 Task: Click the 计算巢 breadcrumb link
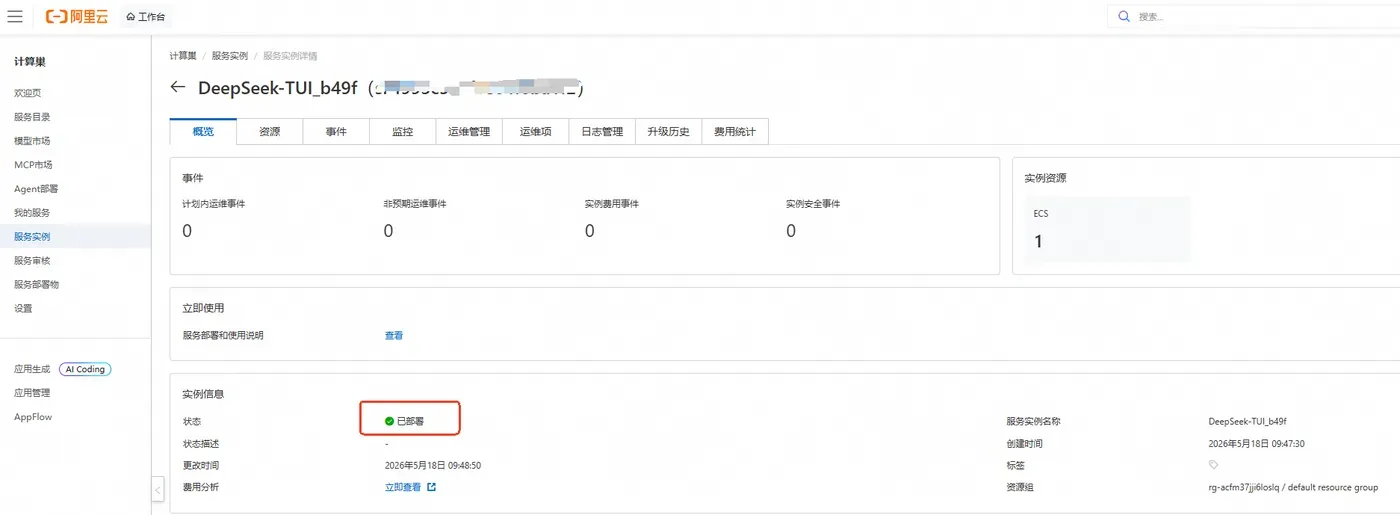[183, 56]
